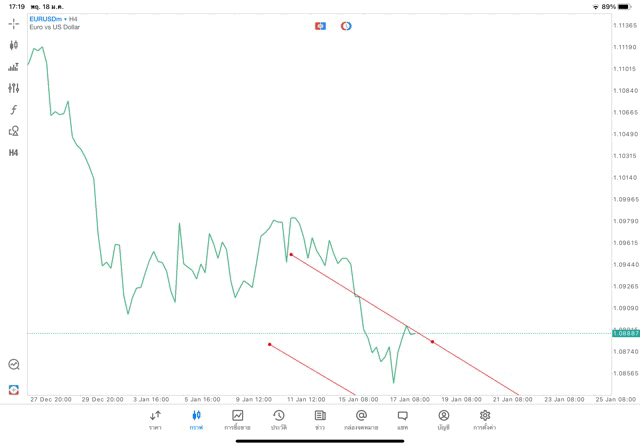Select the red trendline's right anchor point
This screenshot has height=447, width=640.
[432, 342]
